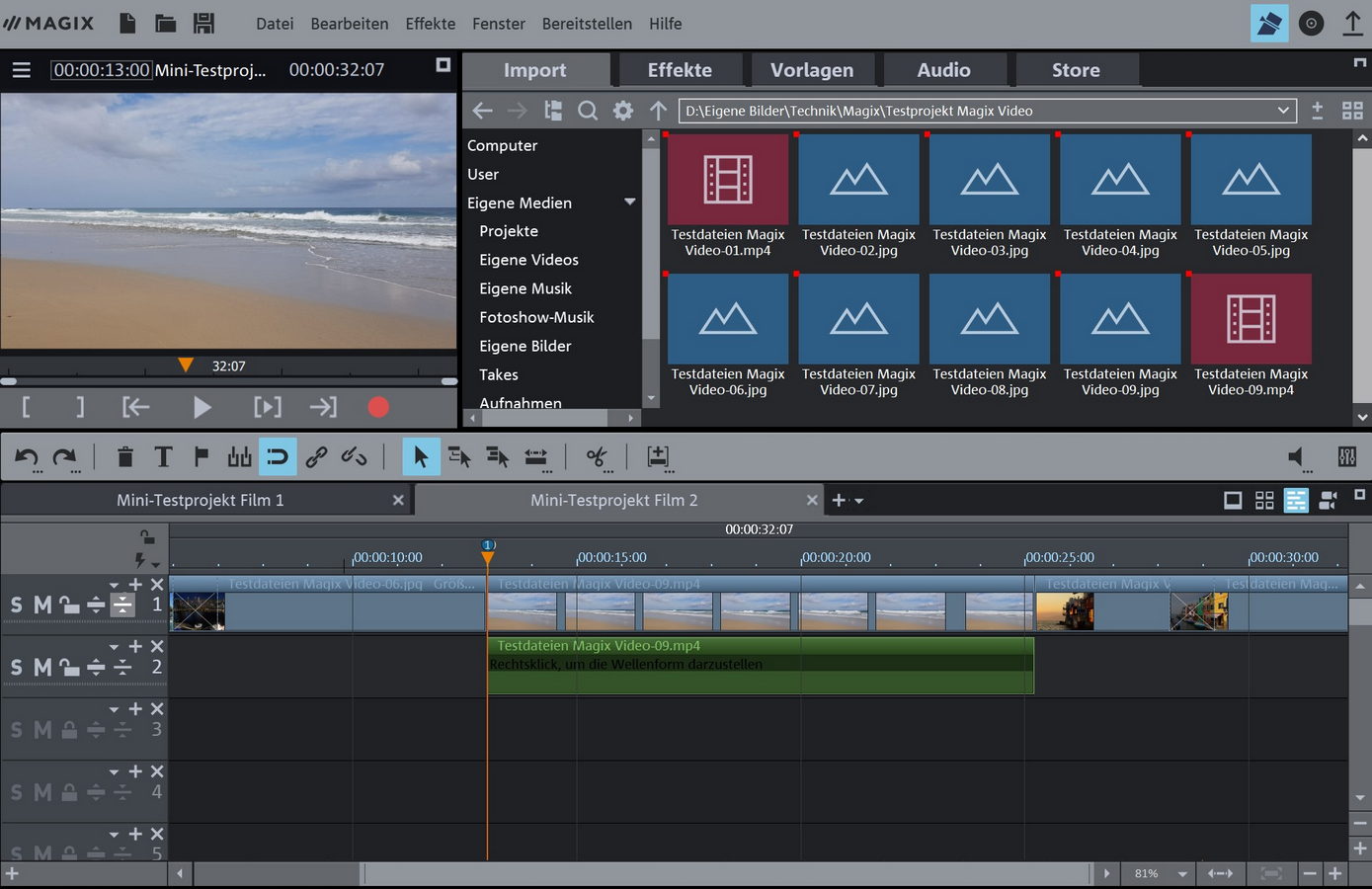The image size is (1372, 889).
Task: Click the record red button in preview
Action: point(377,407)
